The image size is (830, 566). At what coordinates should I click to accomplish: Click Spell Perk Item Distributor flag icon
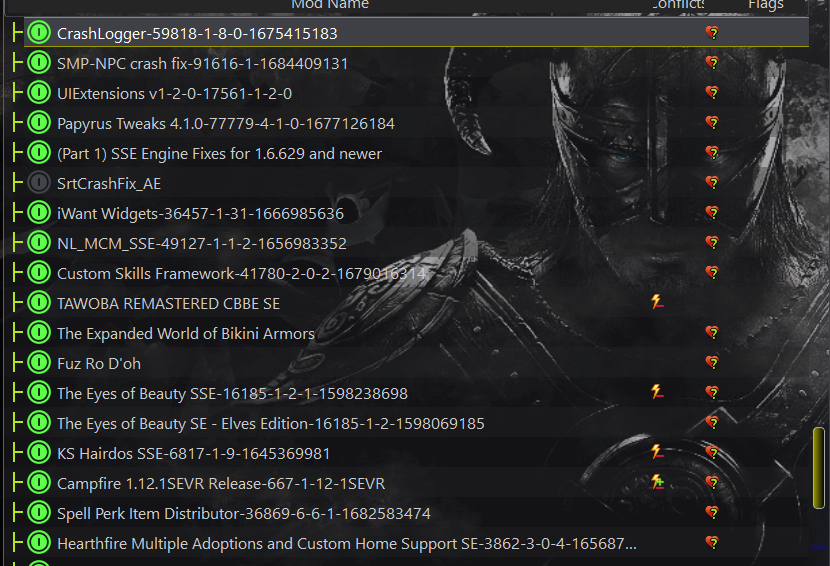tap(712, 513)
